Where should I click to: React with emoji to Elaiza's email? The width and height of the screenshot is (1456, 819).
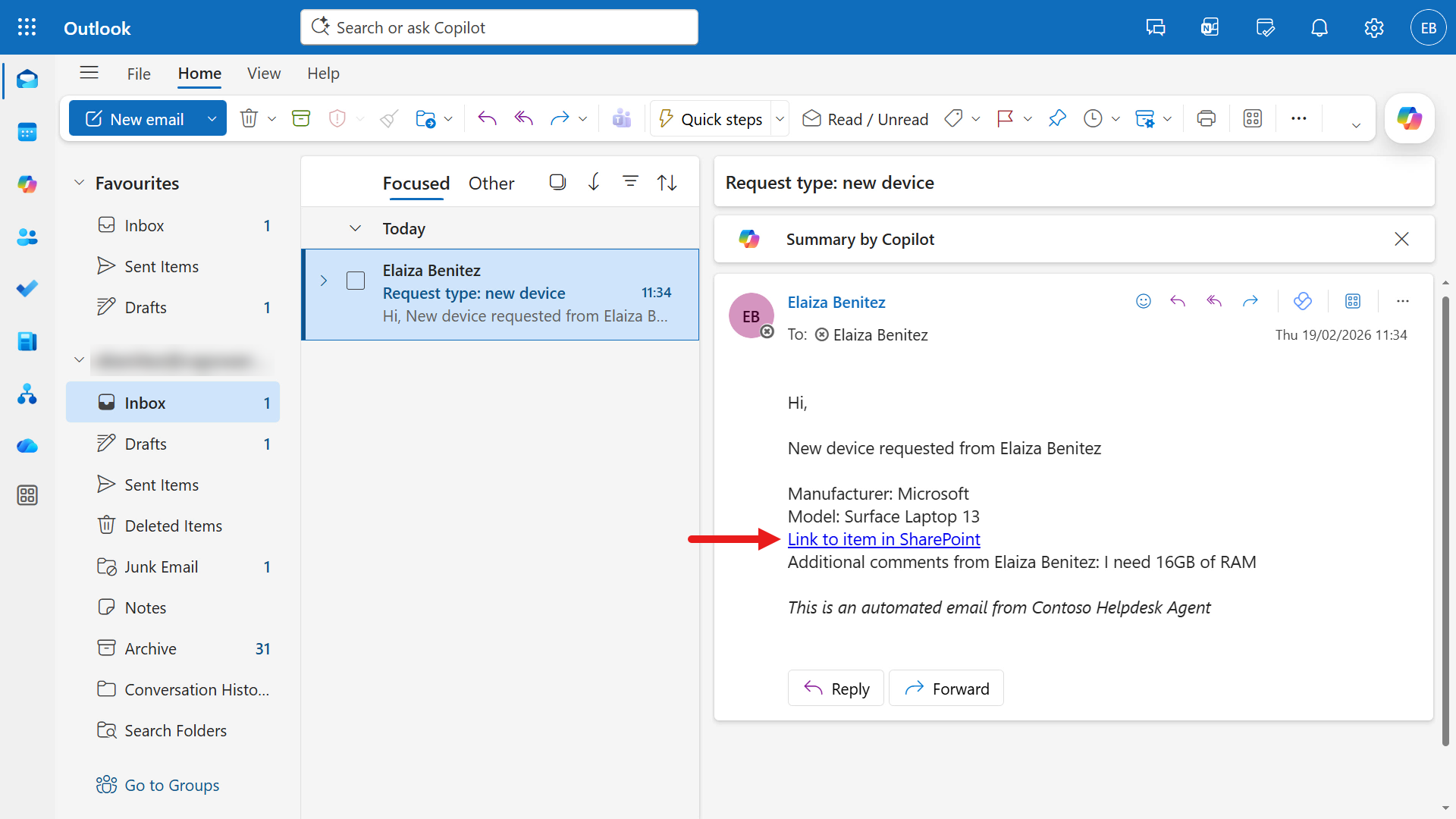coord(1143,301)
